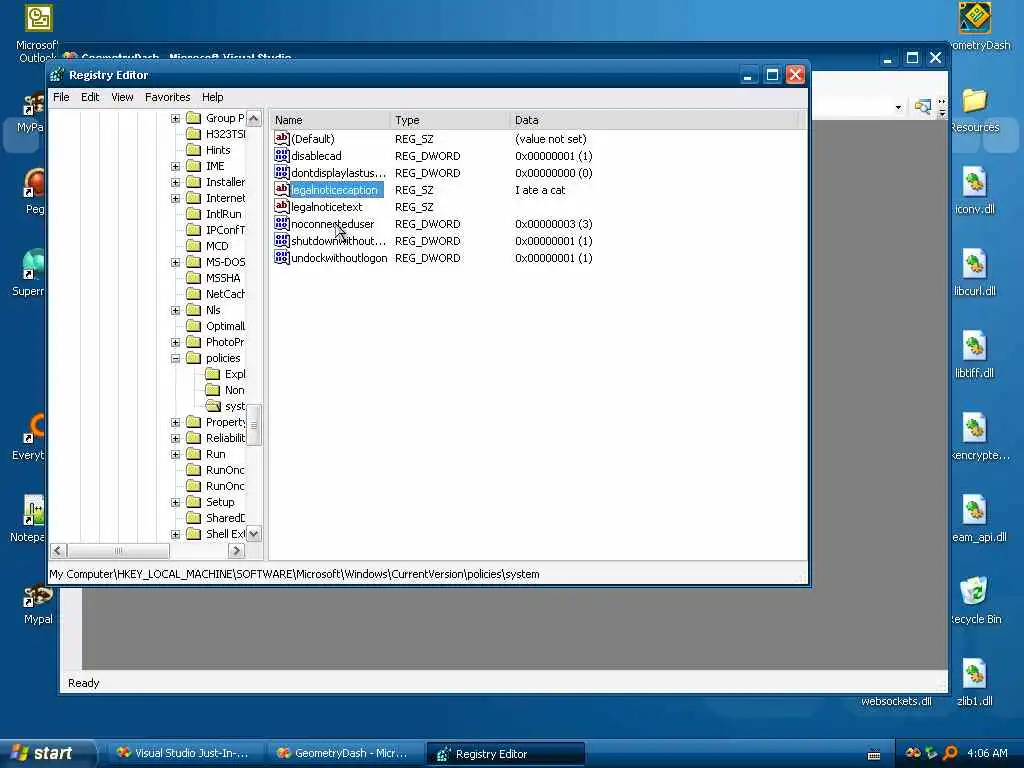Select the H323TSP folder icon

click(193, 134)
